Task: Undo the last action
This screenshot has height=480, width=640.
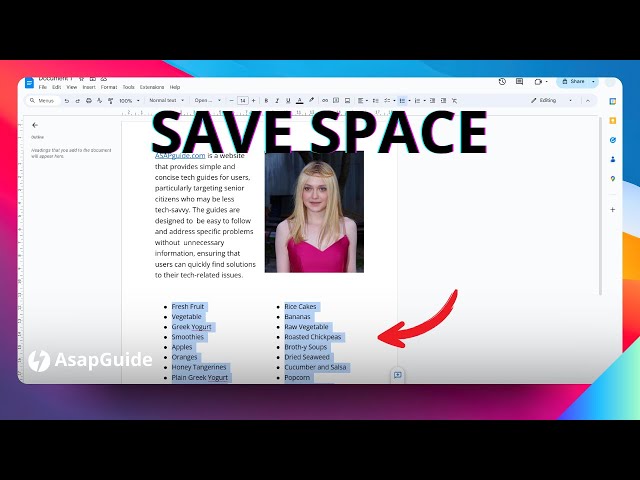Action: tap(67, 100)
